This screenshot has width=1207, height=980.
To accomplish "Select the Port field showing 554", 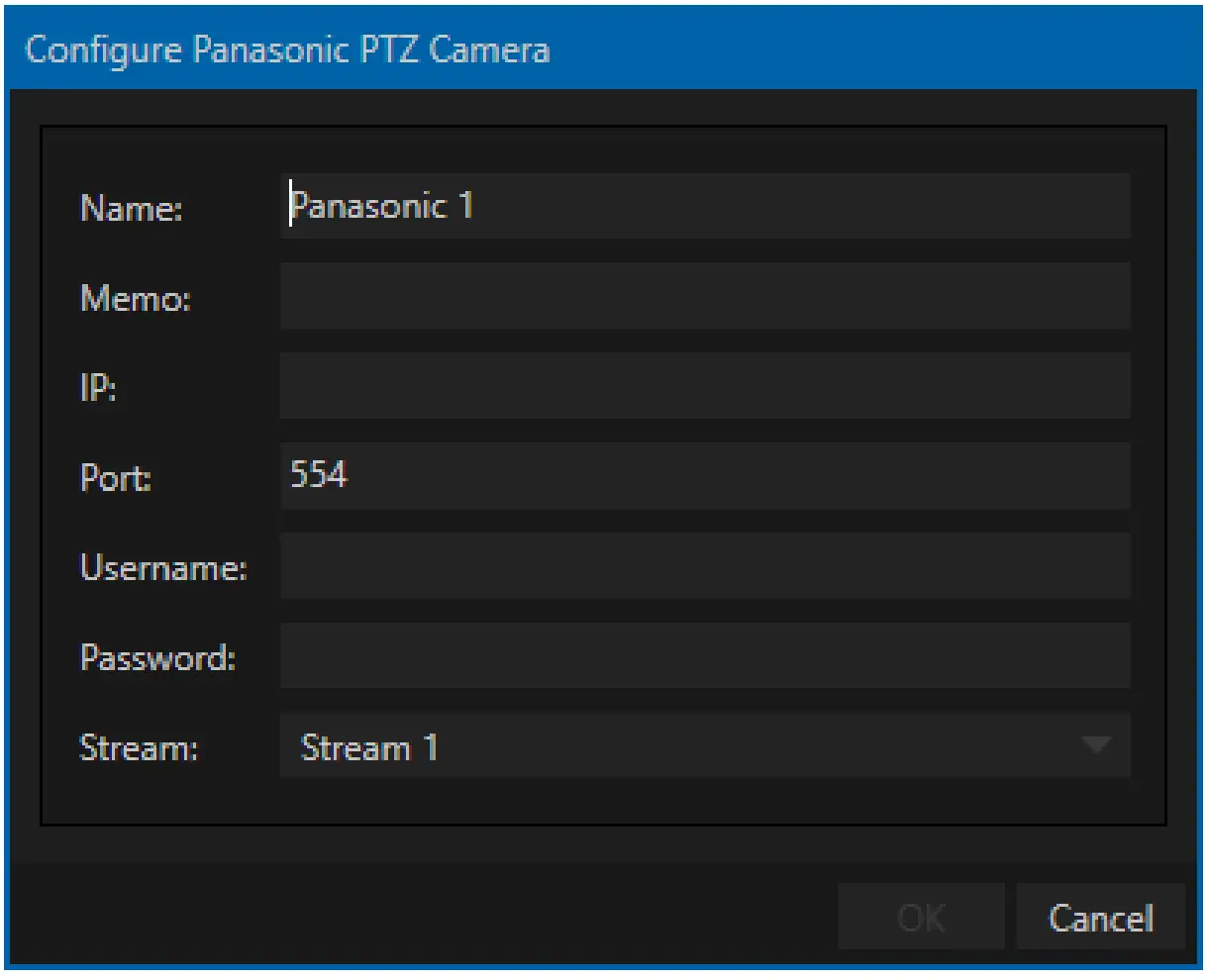I will [x=706, y=476].
